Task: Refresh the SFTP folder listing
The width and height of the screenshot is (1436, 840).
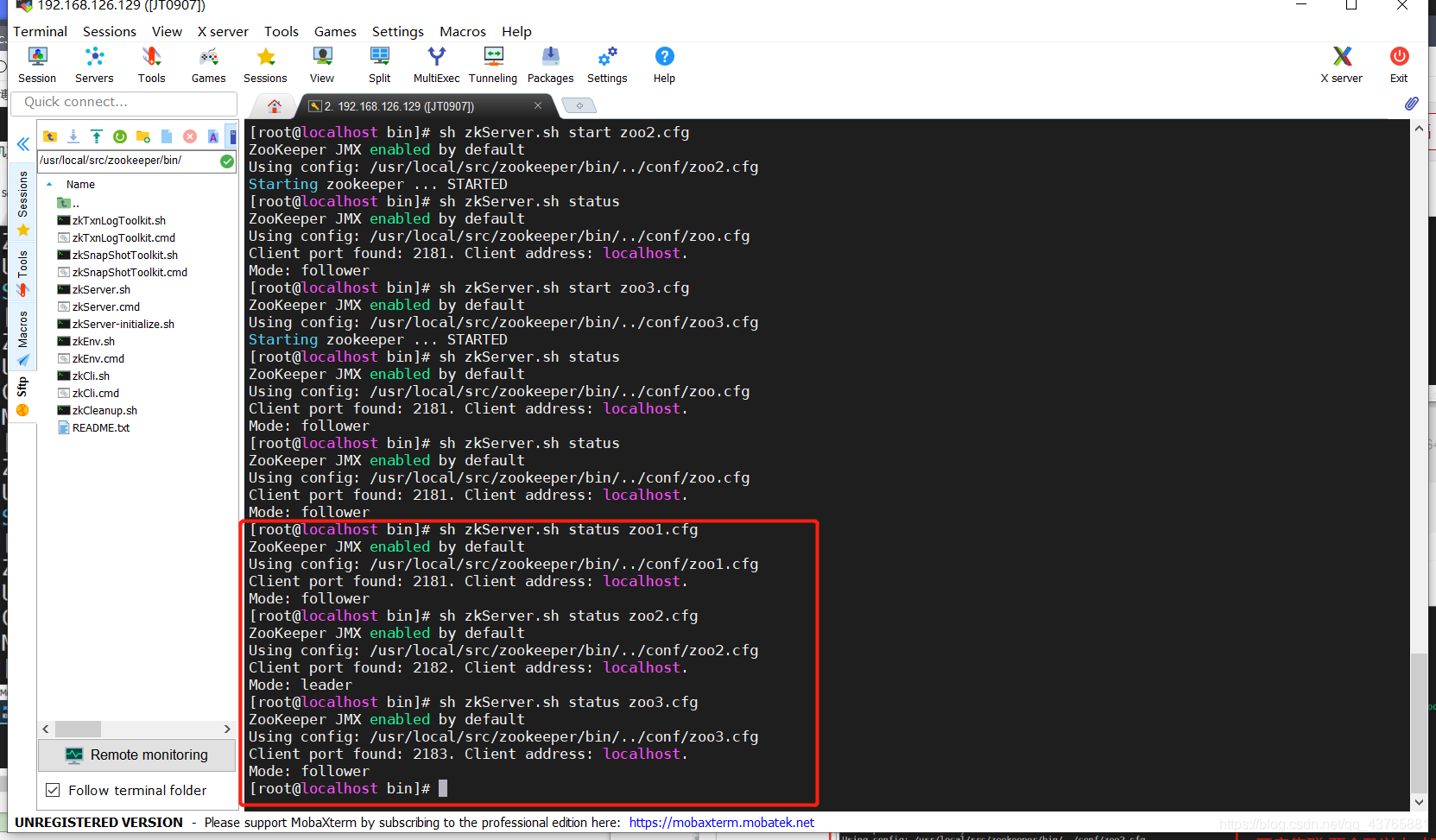Action: click(120, 136)
